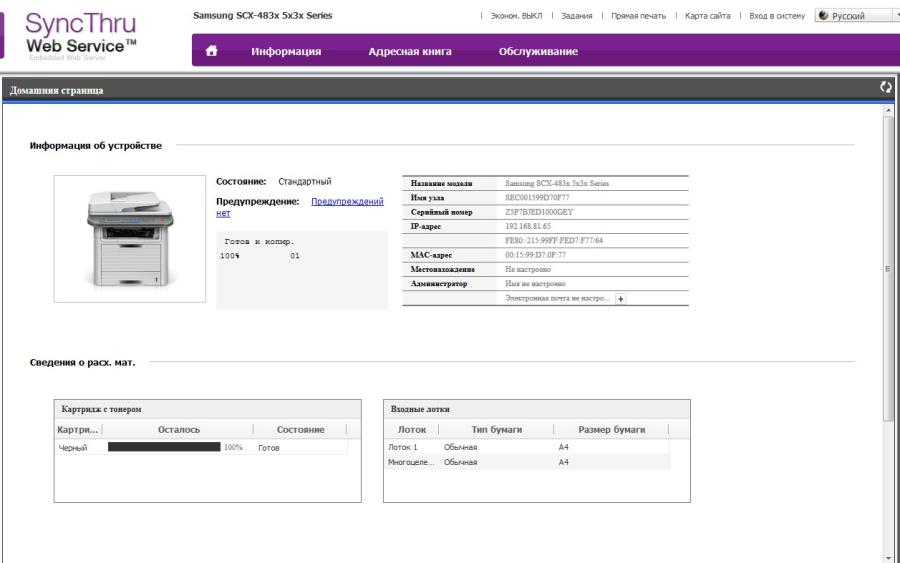Click Вход в систему to log in

point(777,16)
